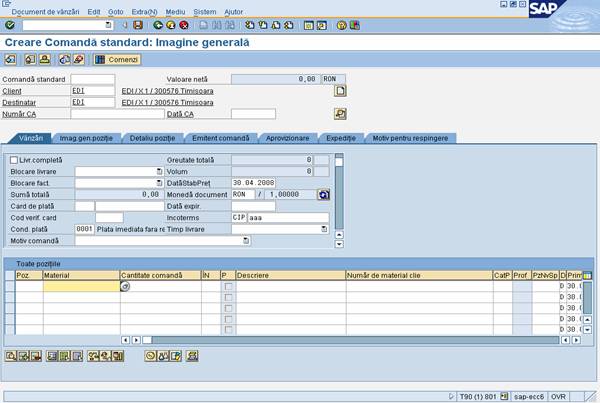This screenshot has width=600, height=403.
Task: Click the green Back arrow icon
Action: [x=158, y=25]
